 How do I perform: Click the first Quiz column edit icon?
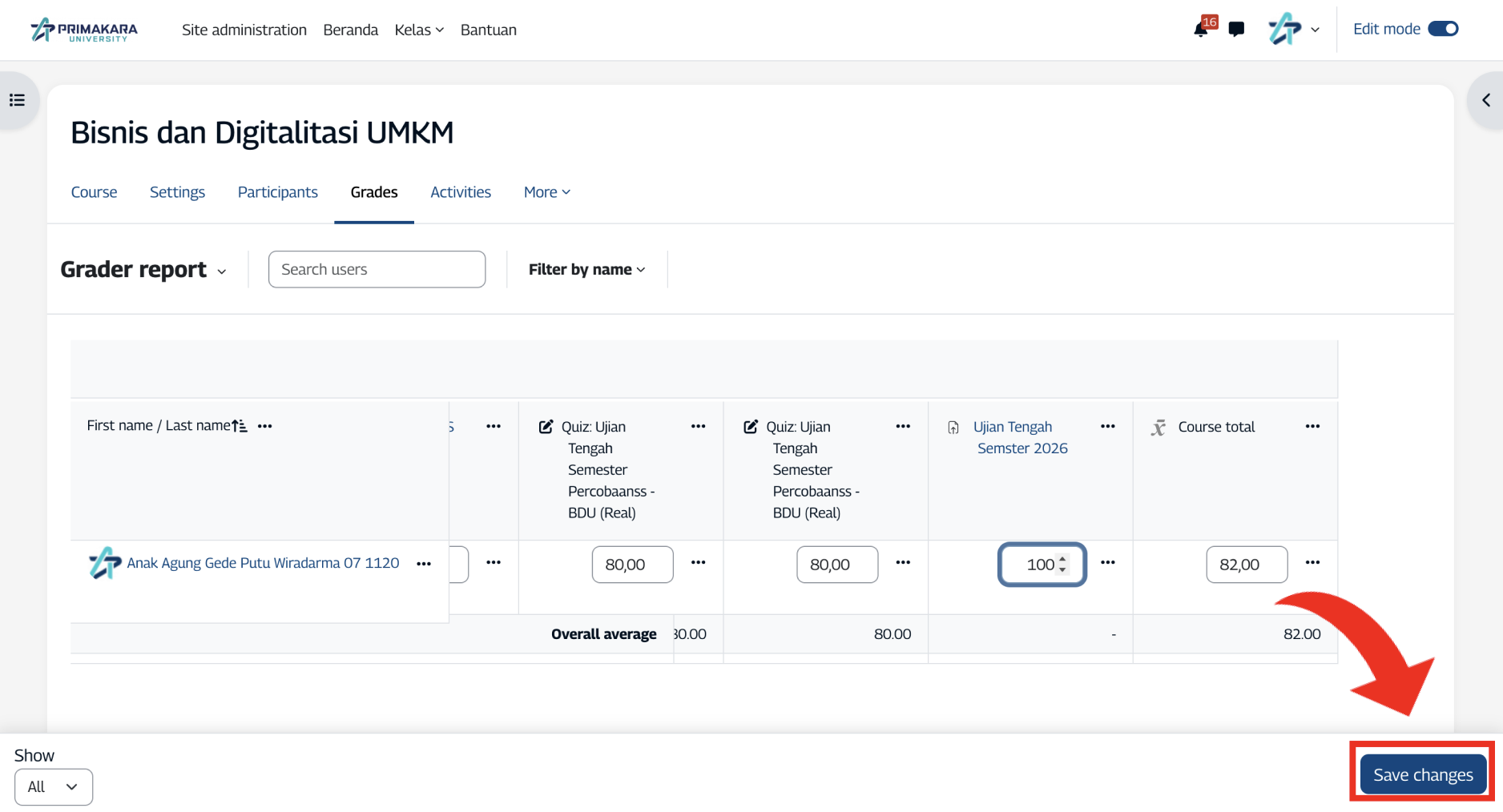click(x=546, y=427)
